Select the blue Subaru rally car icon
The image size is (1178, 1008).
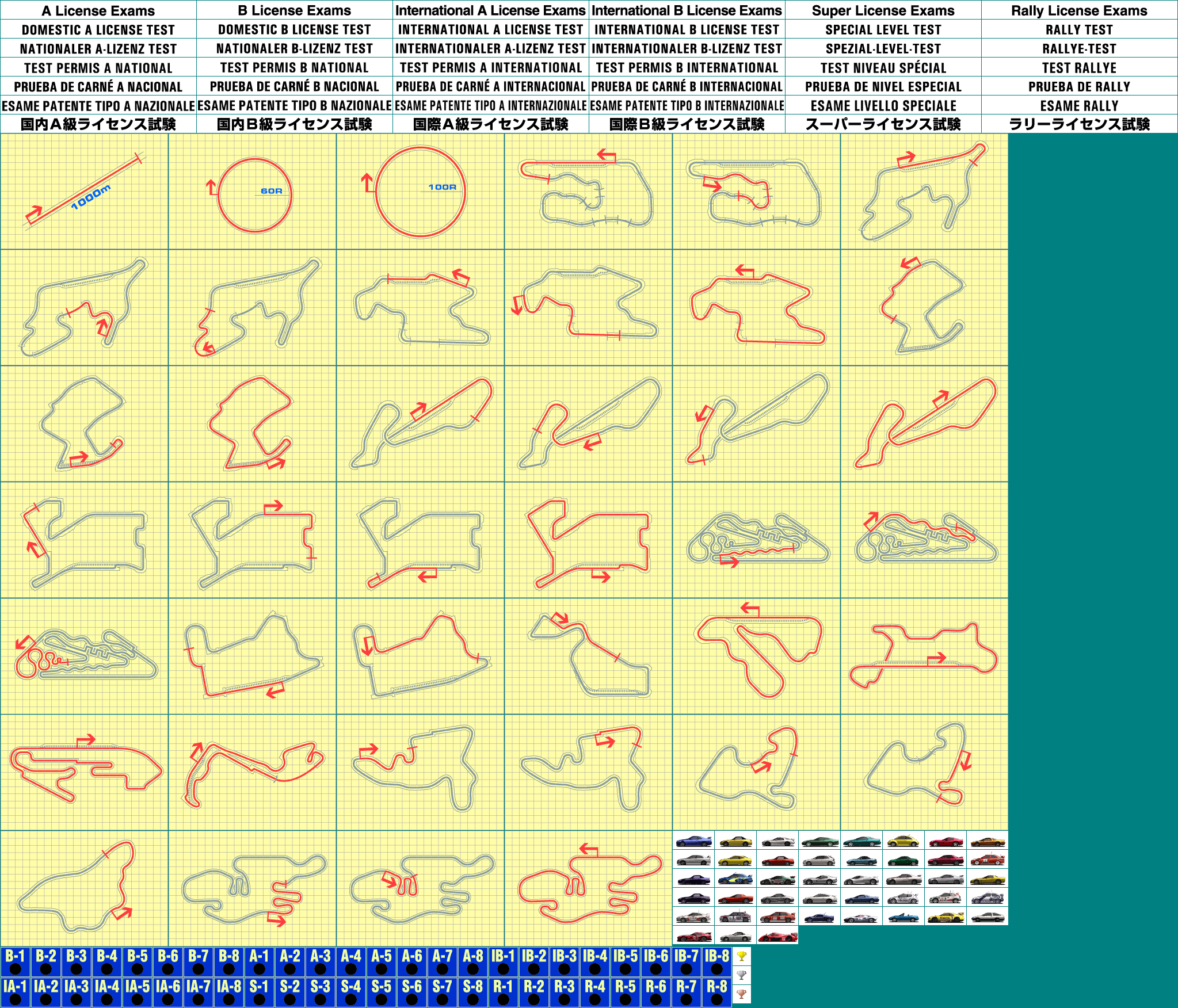tap(735, 879)
